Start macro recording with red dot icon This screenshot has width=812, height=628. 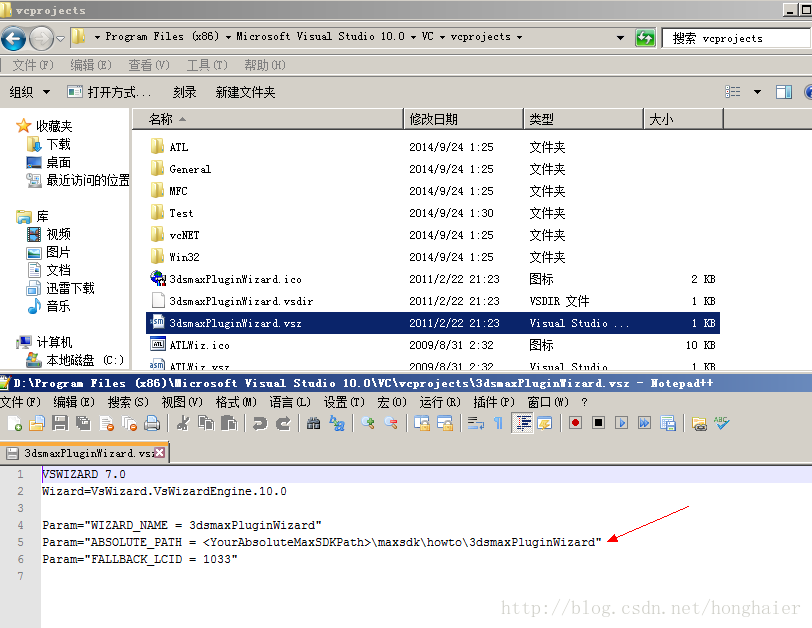pyautogui.click(x=575, y=423)
